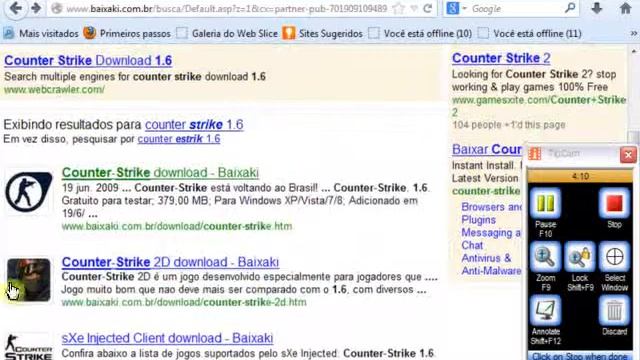Click the Counter-Strike 2D soldier thumbnail
This screenshot has width=640, height=360.
[29, 280]
